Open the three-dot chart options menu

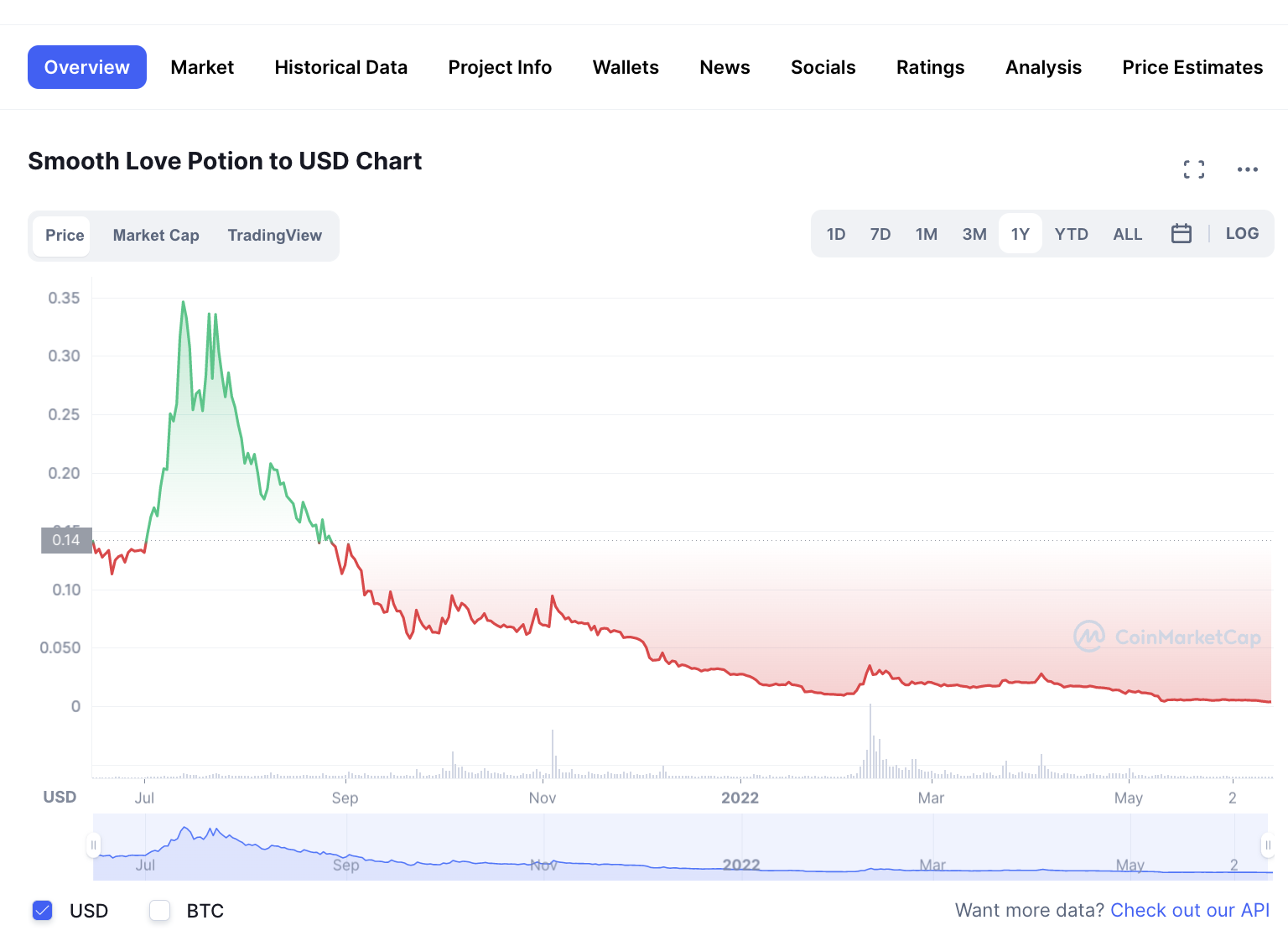click(x=1248, y=169)
